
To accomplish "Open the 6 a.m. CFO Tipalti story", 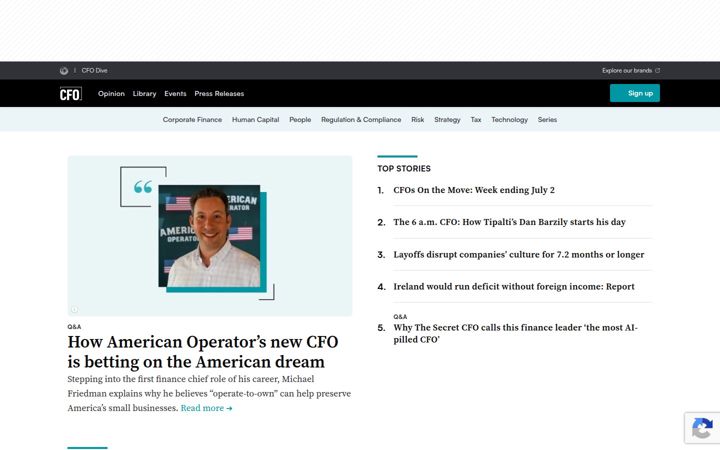I will [509, 222].
